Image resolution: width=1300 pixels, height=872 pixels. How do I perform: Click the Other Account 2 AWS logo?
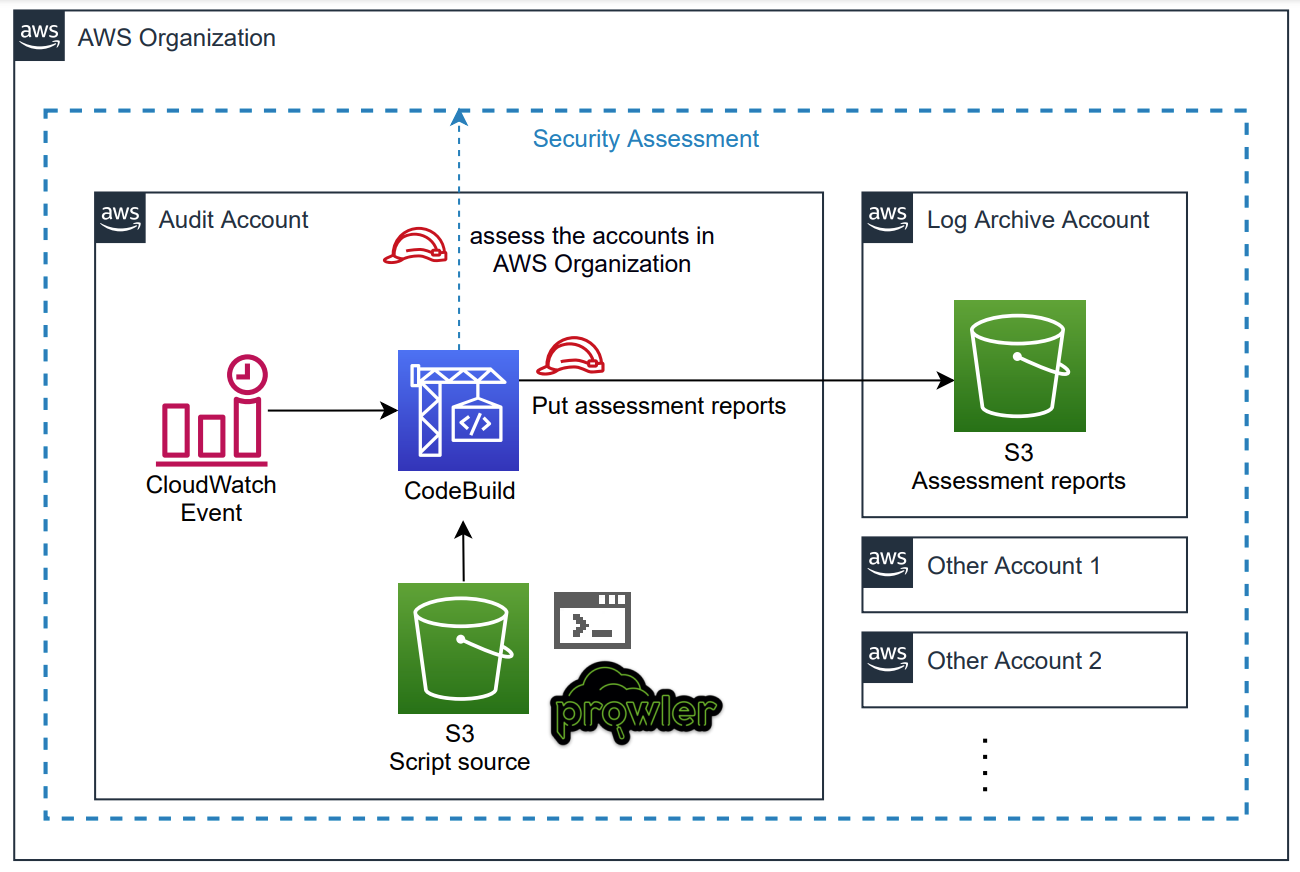(x=887, y=658)
